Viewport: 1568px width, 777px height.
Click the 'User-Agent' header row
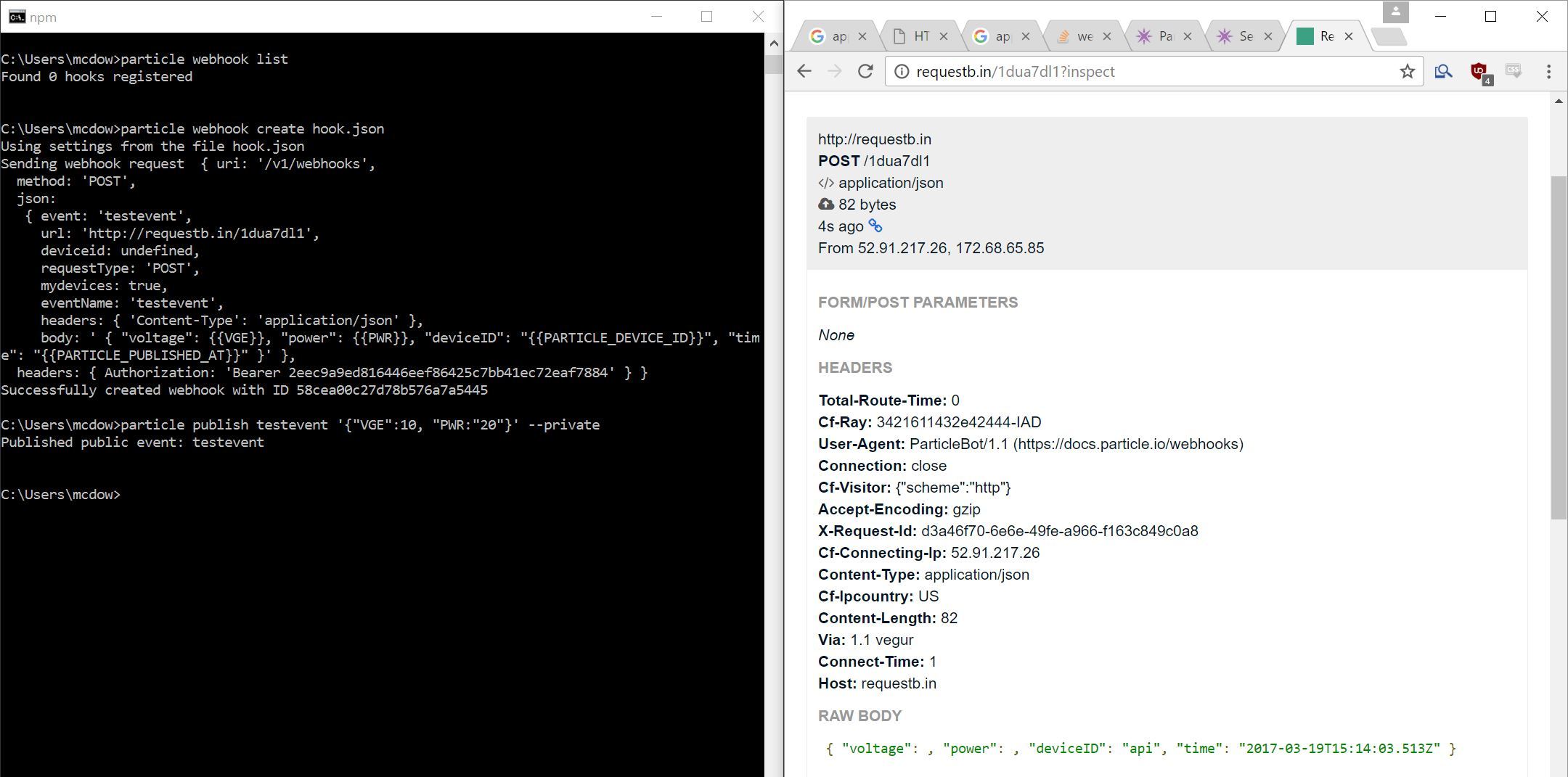point(1031,444)
